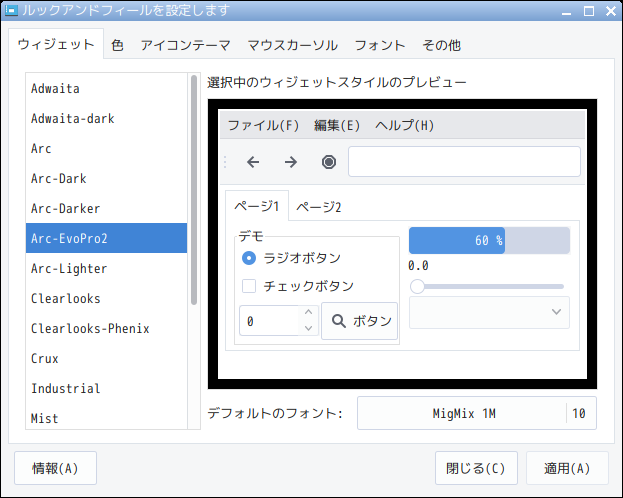Image resolution: width=623 pixels, height=498 pixels.
Task: Maximize the window
Action: pos(589,11)
